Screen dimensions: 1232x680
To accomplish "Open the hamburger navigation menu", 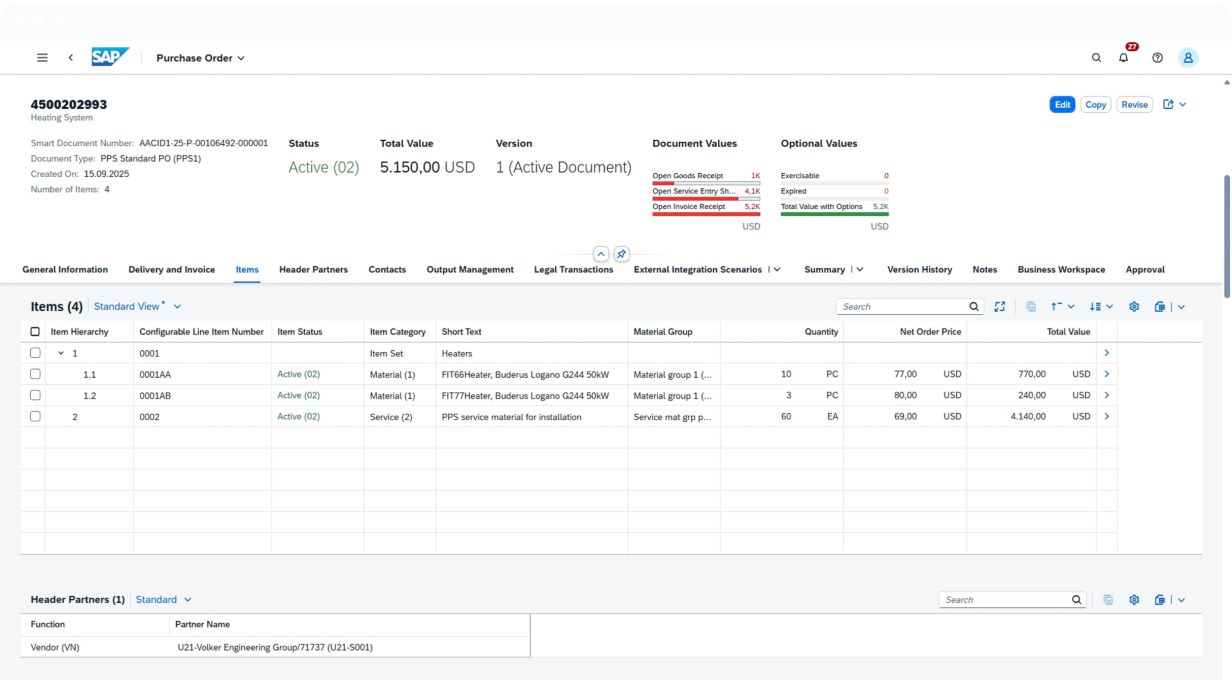I will 42,58.
